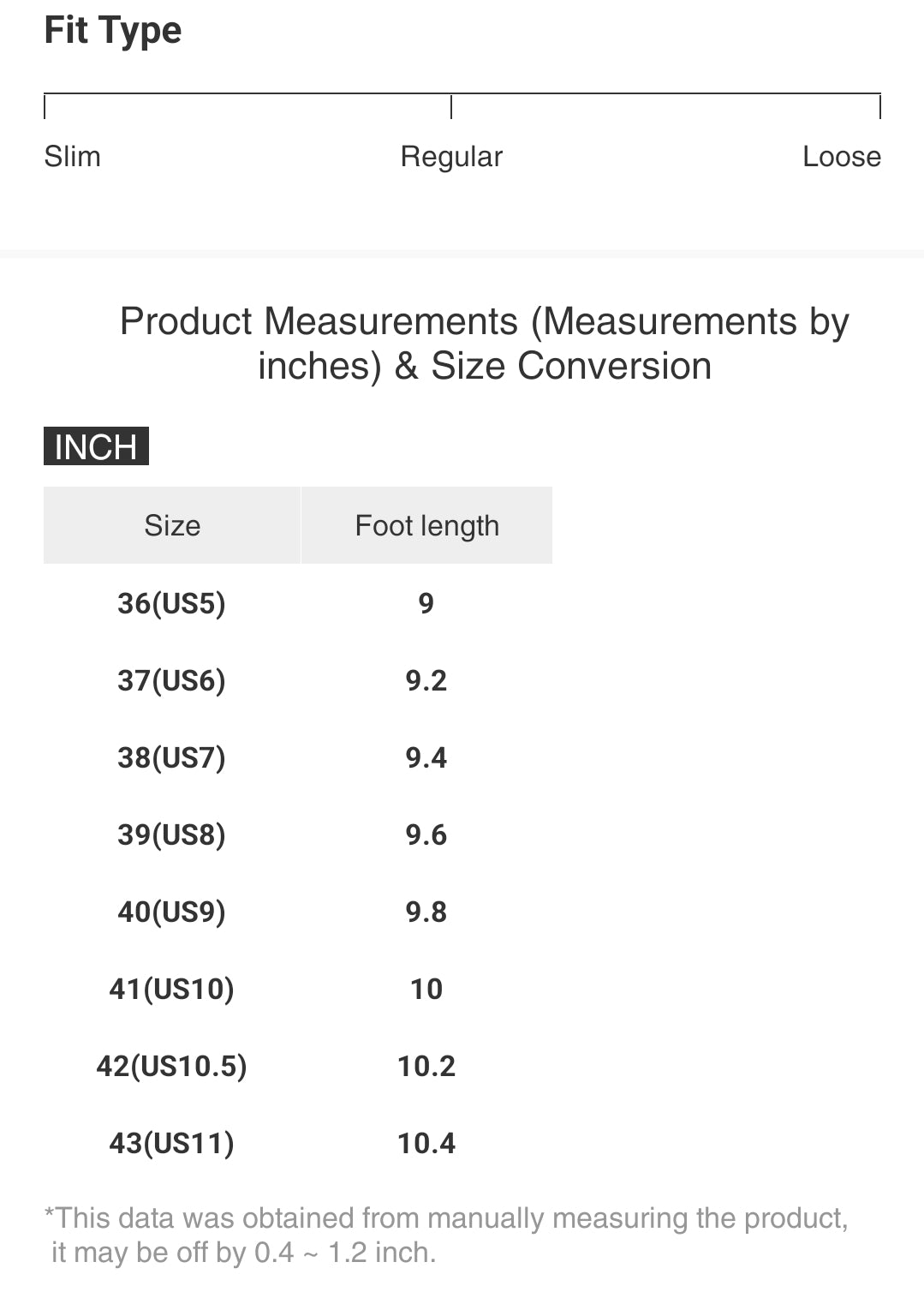
Task: Select the 43(US11) size row
Action: click(x=298, y=1143)
